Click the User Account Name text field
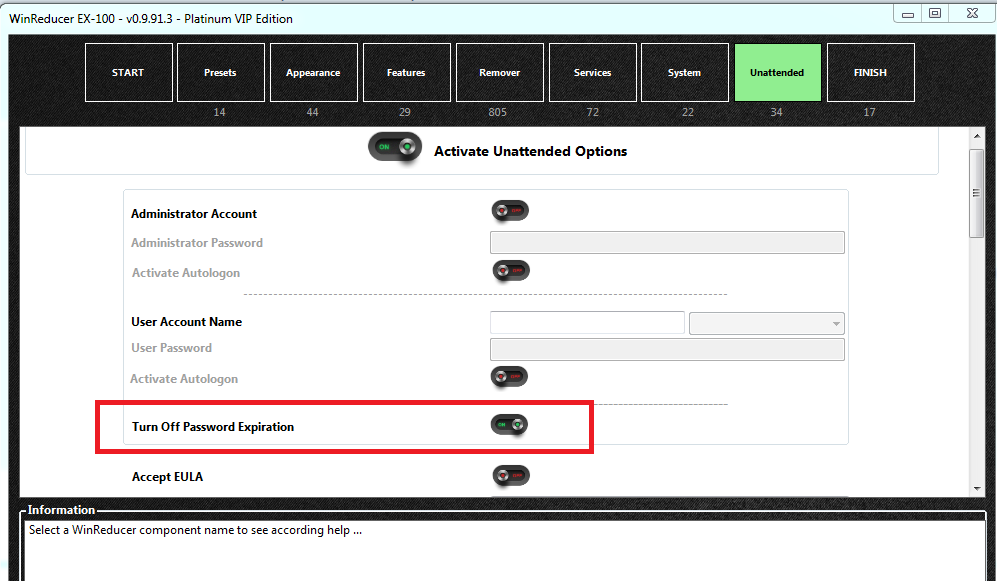Image resolution: width=997 pixels, height=581 pixels. [x=587, y=322]
